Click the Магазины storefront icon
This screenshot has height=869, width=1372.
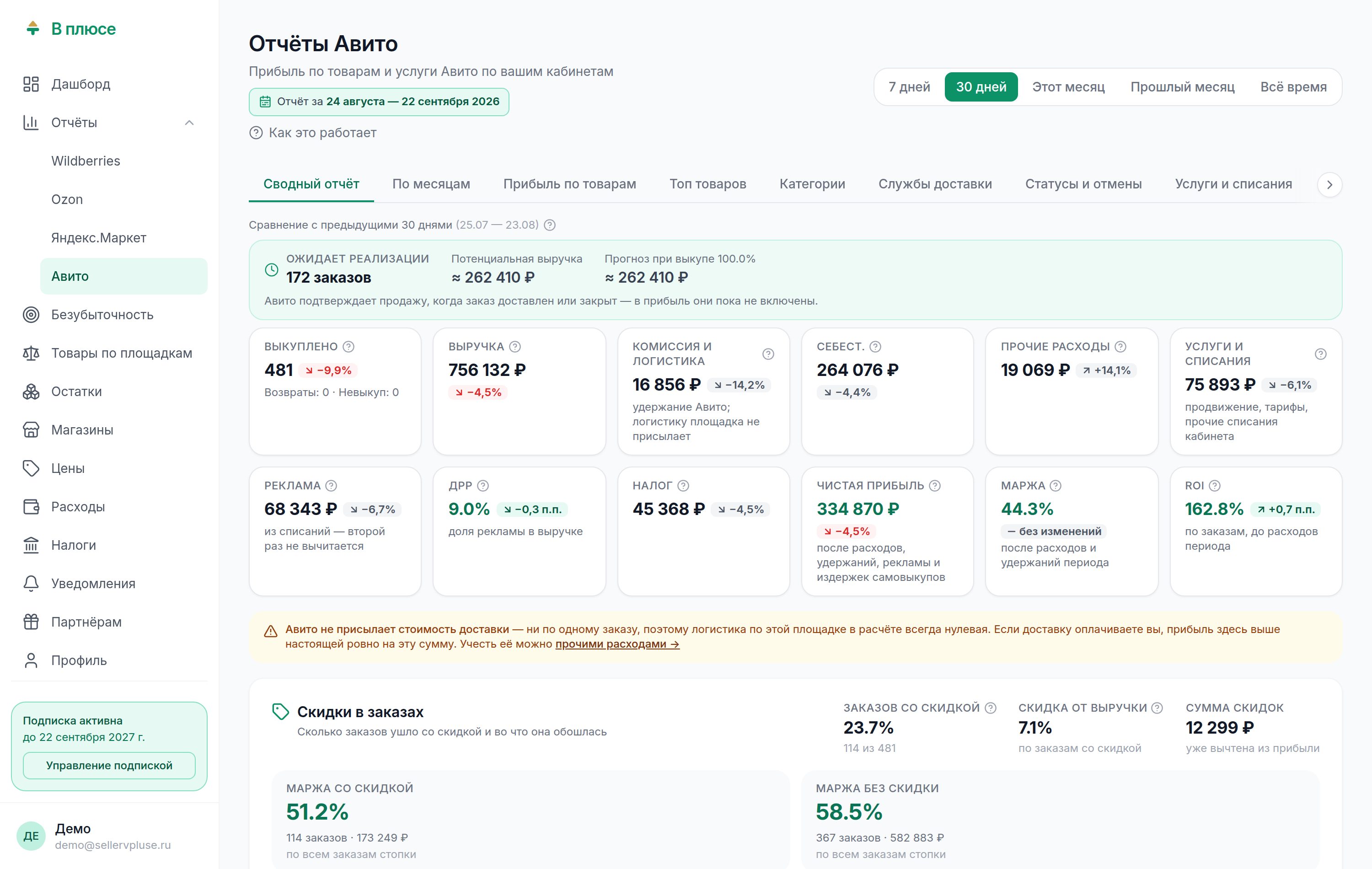[x=31, y=429]
